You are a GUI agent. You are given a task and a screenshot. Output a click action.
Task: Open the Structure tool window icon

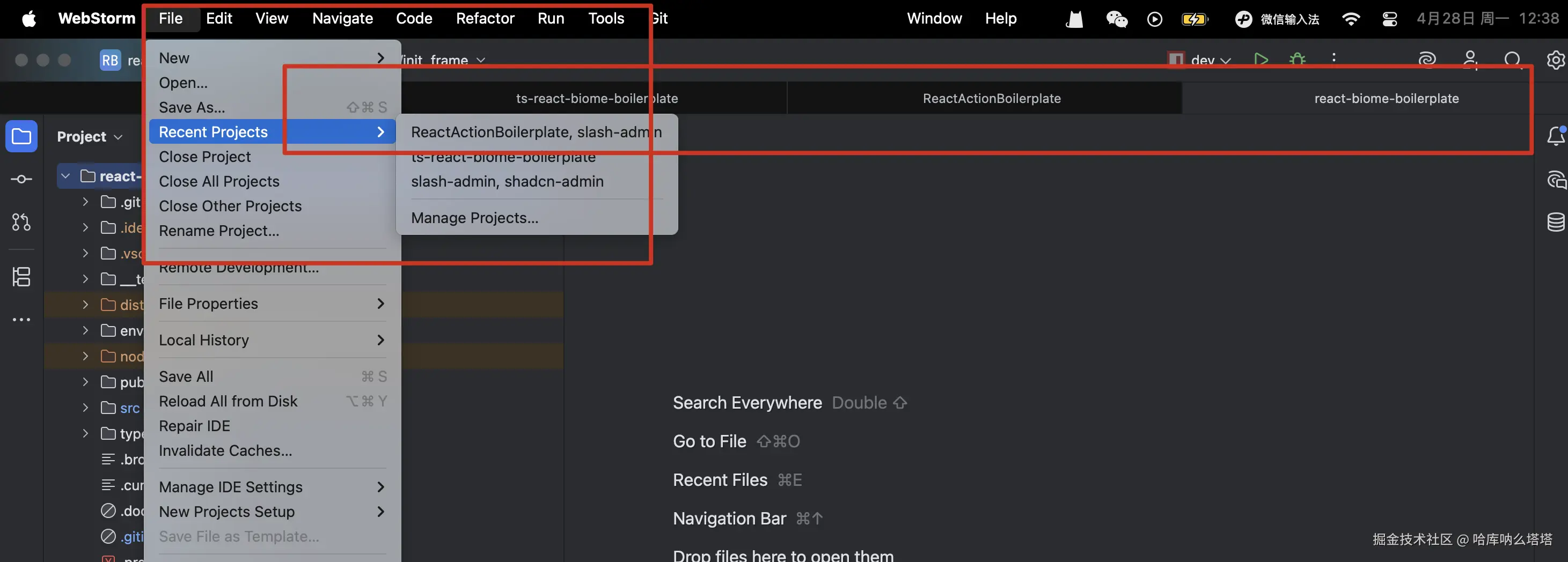tap(21, 277)
